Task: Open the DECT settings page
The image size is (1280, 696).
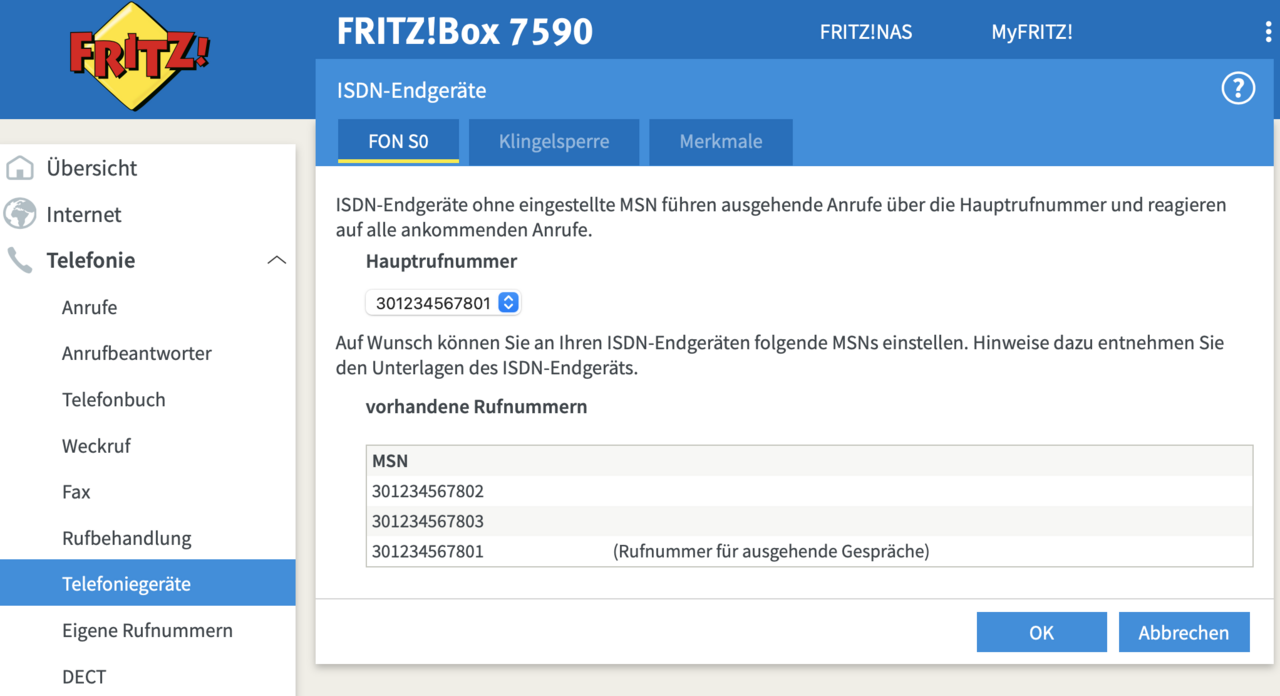Action: pyautogui.click(x=84, y=677)
